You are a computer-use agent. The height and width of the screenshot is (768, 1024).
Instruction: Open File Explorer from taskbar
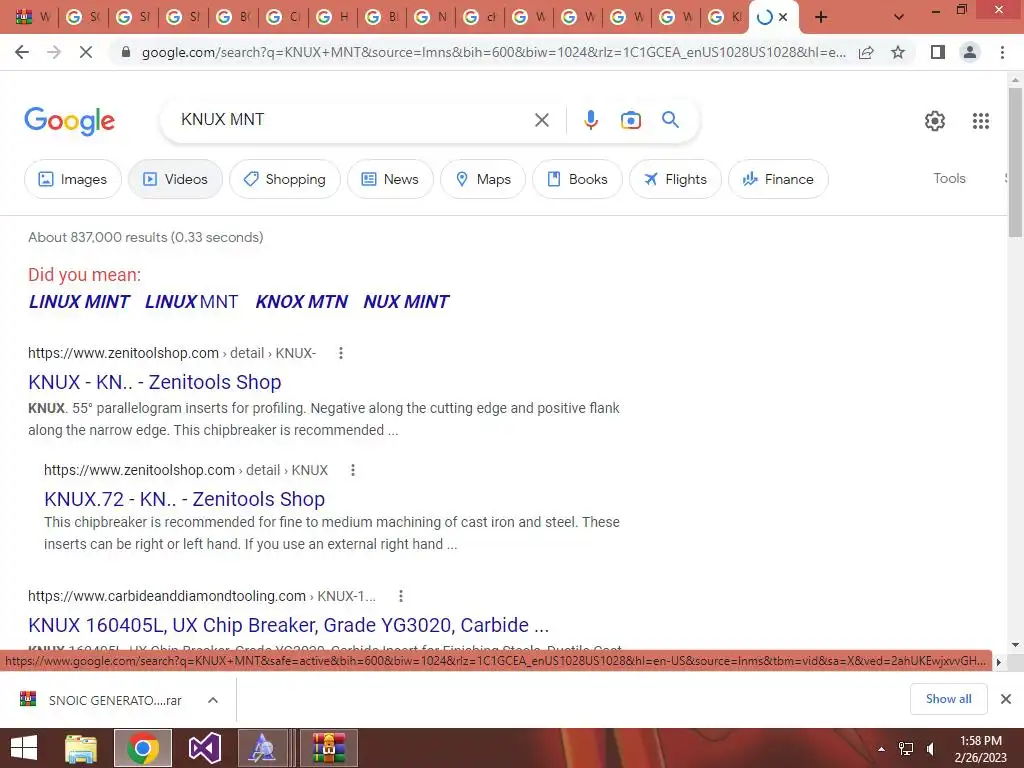[x=81, y=748]
